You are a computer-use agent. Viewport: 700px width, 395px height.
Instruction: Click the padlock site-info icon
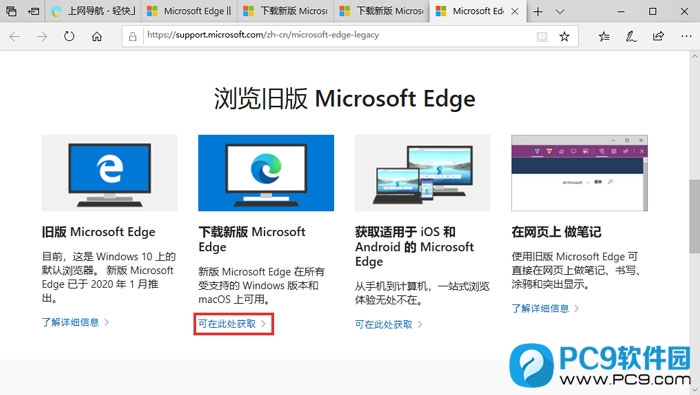(x=133, y=37)
